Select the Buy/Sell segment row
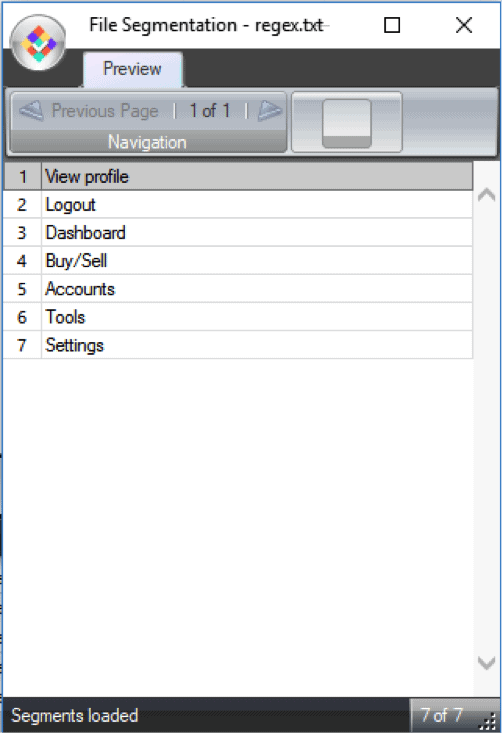This screenshot has width=502, height=733. click(x=238, y=260)
